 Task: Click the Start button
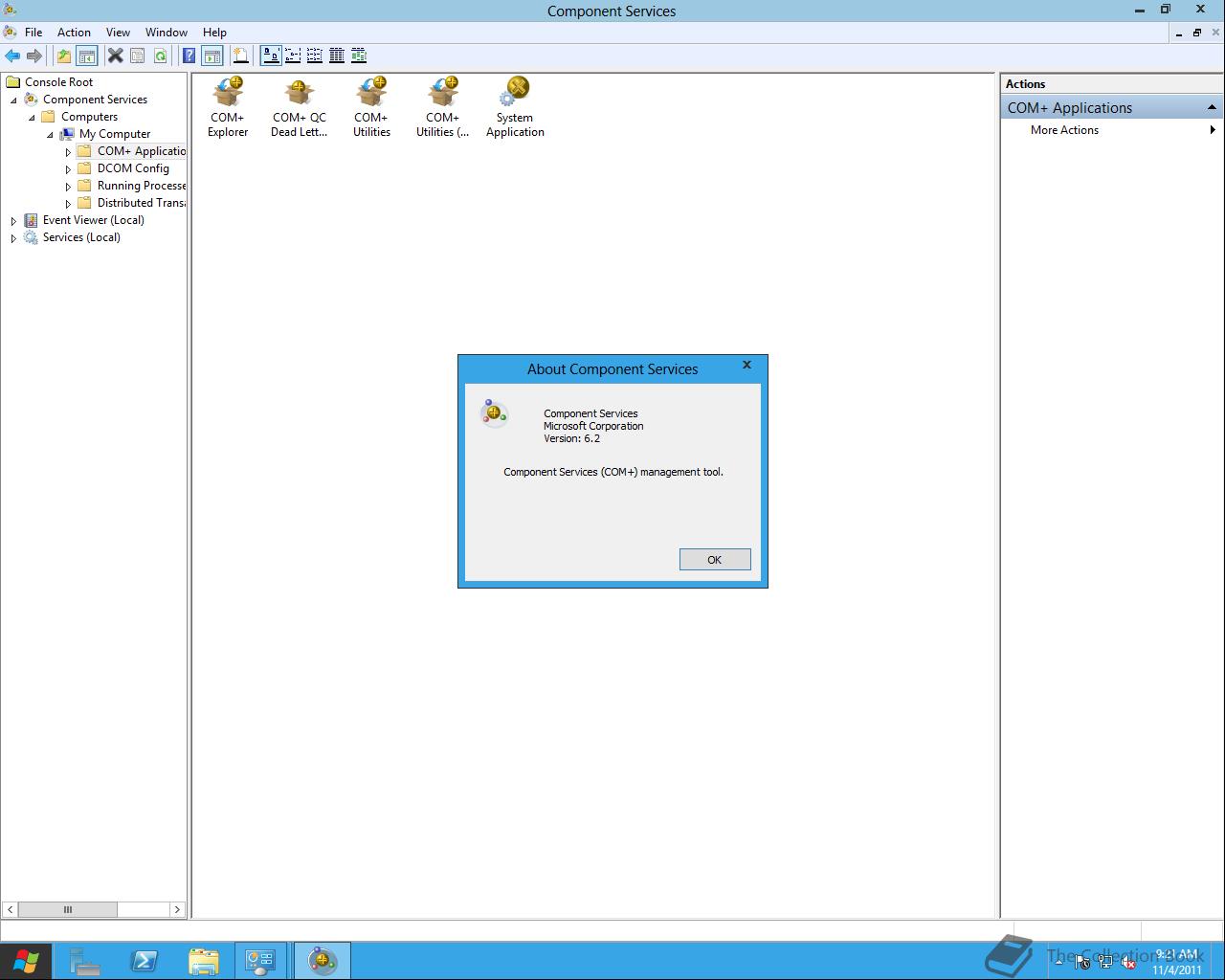[26, 961]
